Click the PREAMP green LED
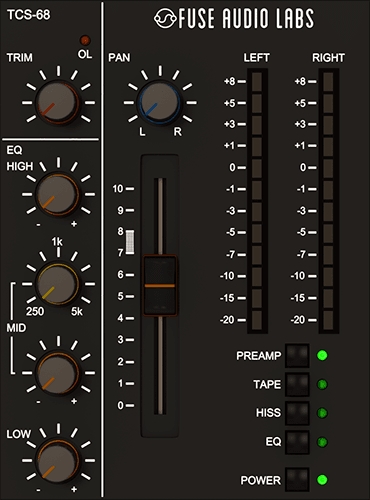 point(322,355)
